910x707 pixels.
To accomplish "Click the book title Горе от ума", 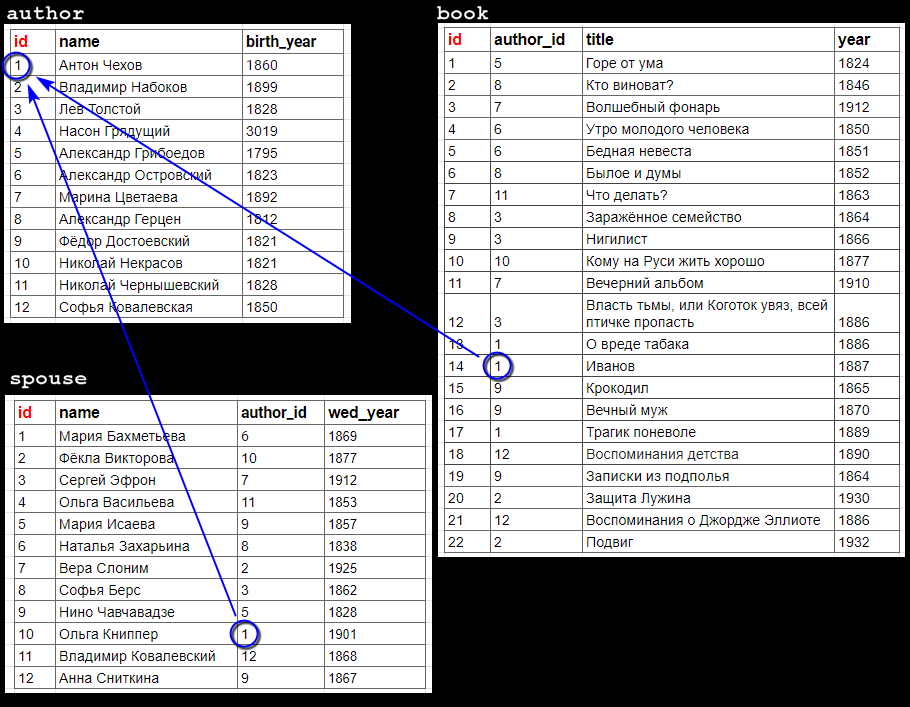I will 624,63.
